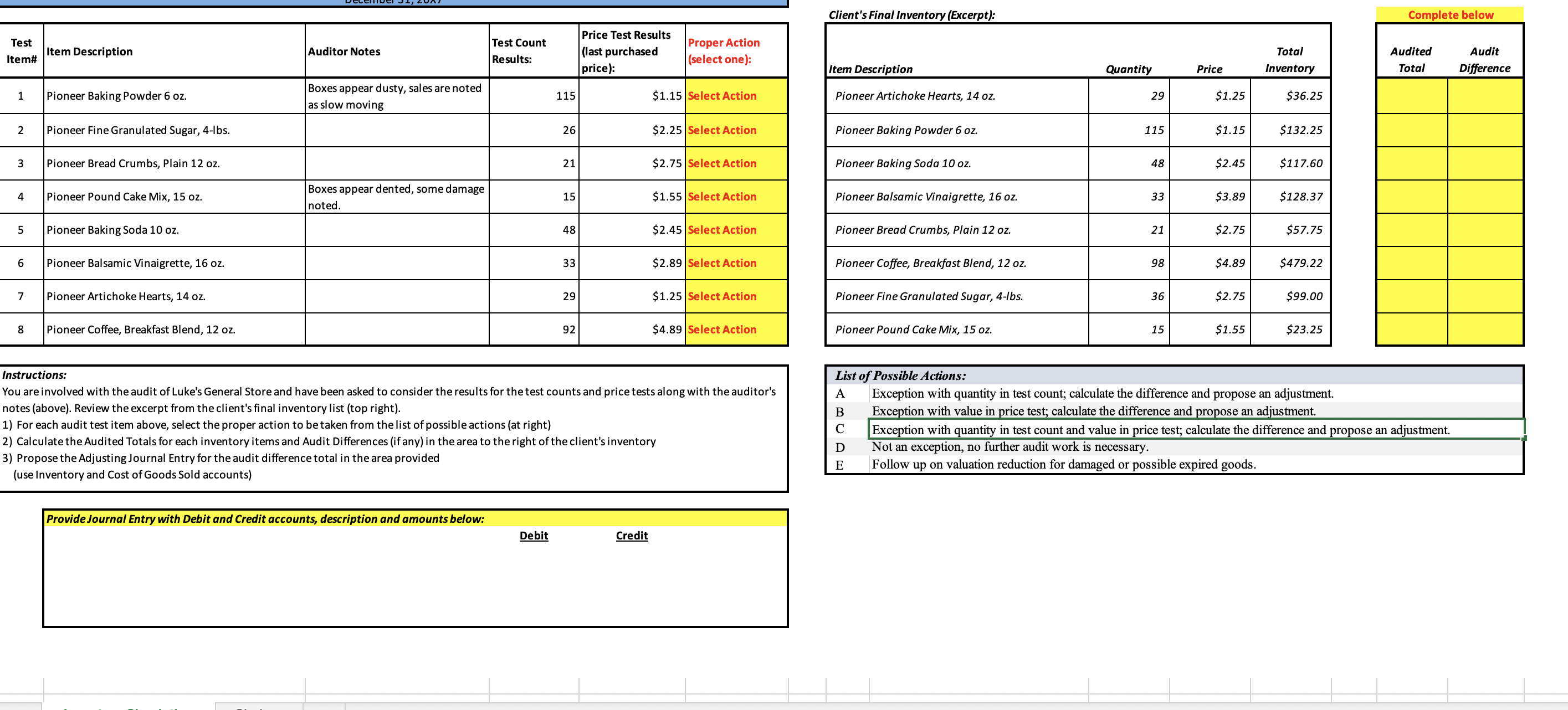
Task: Click the Credit column header
Action: tap(631, 536)
